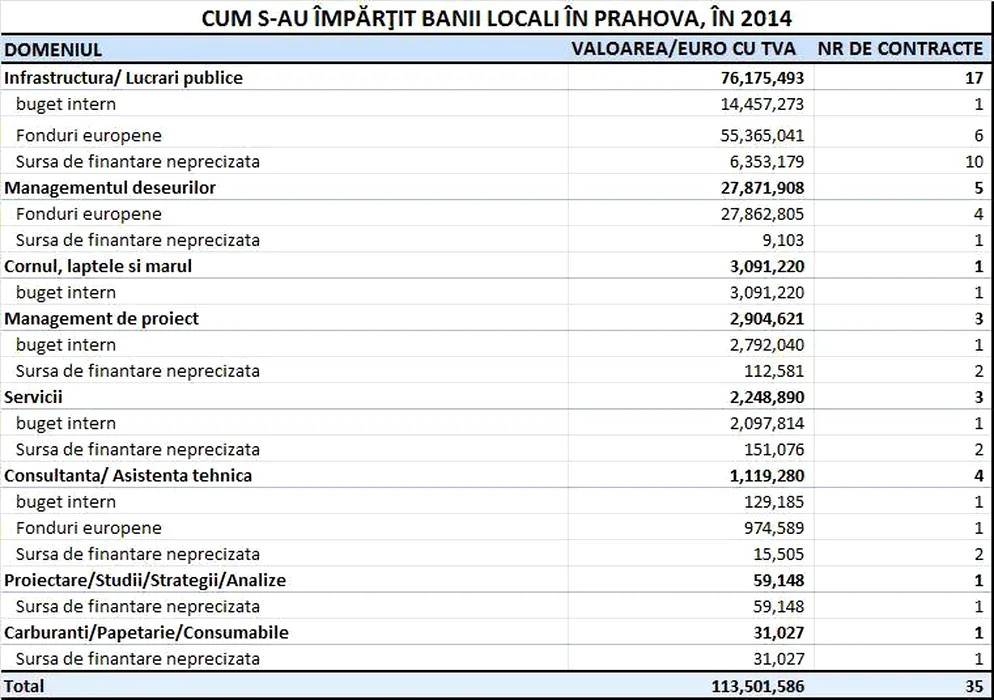Viewport: 994px width, 700px height.
Task: Click the DOMENIUL column header
Action: 53,49
